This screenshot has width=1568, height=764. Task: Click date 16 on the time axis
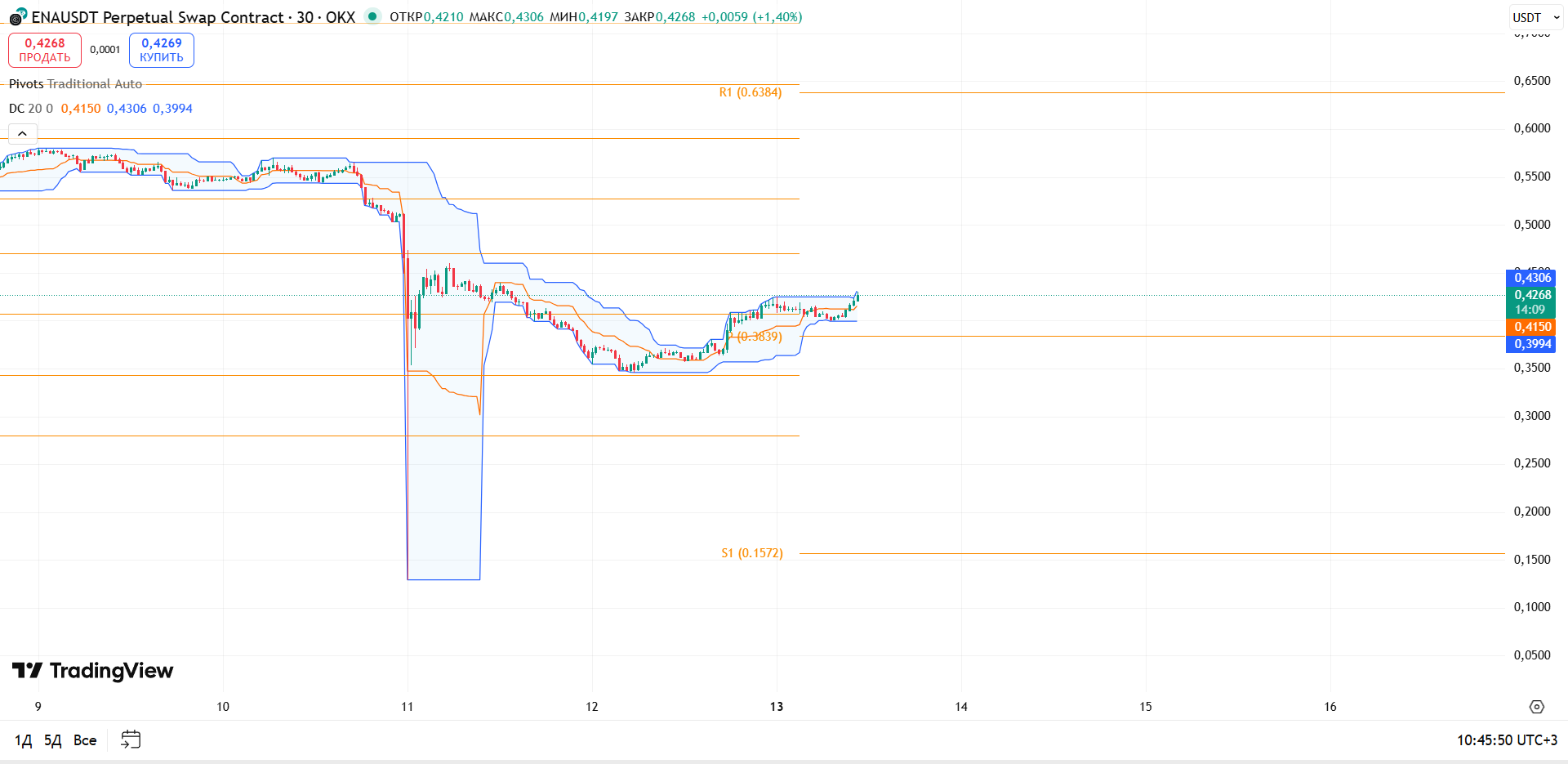coord(1330,707)
